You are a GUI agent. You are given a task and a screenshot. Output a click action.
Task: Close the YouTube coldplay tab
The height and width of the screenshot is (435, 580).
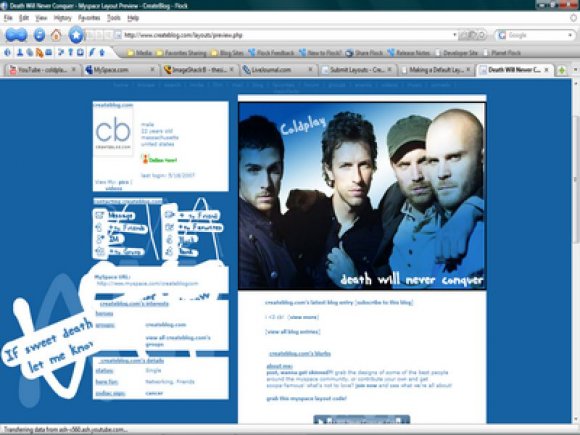tap(74, 69)
